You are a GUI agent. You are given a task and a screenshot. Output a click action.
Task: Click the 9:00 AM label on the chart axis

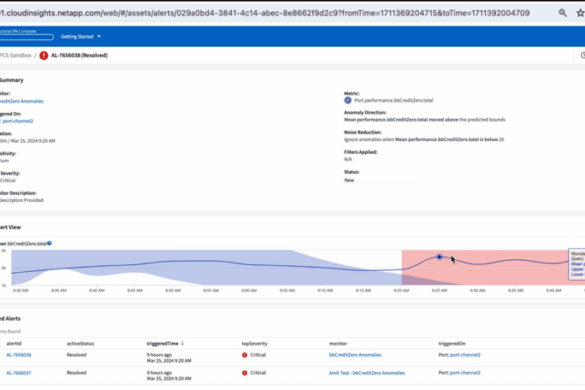click(249, 290)
